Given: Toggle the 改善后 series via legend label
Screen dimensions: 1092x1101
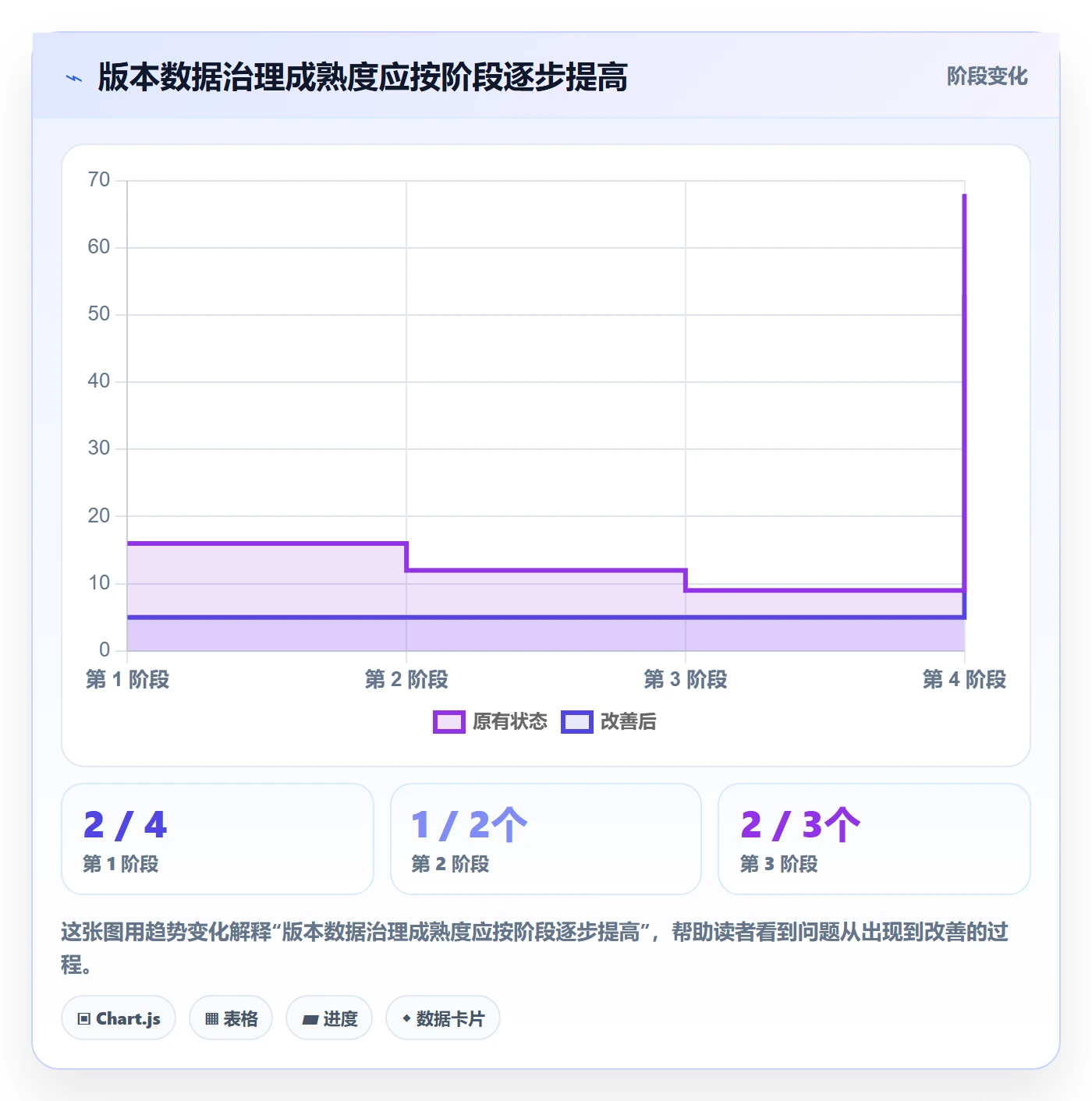Looking at the screenshot, I should coord(628,722).
